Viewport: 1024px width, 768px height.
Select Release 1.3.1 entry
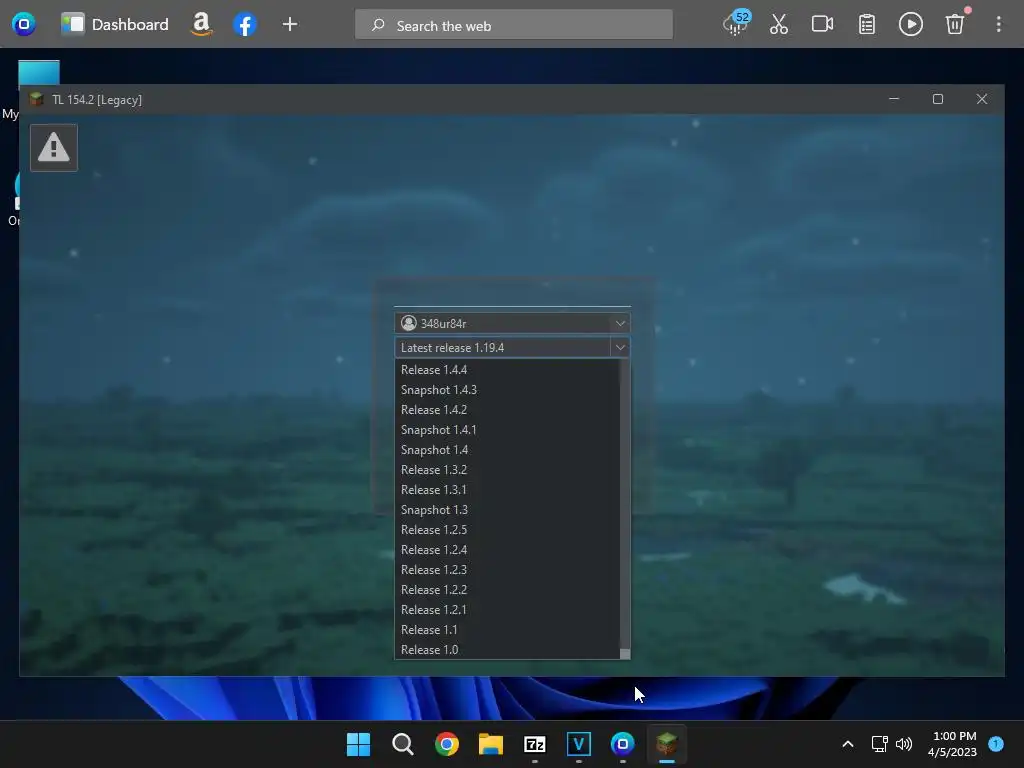point(507,490)
